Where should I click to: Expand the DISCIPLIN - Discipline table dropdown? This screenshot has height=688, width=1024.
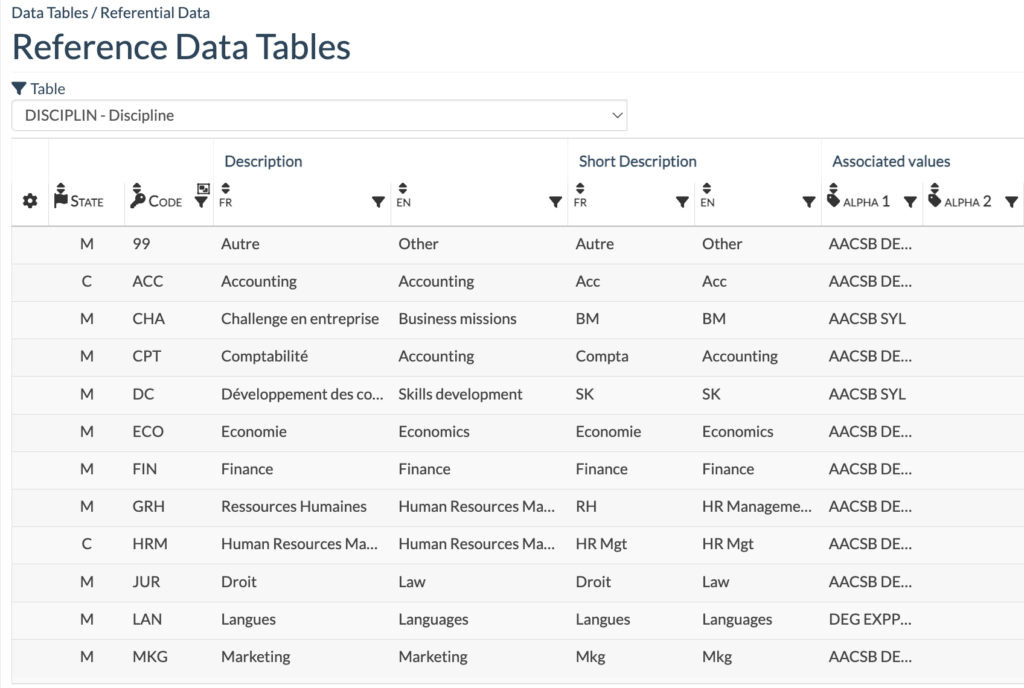319,115
